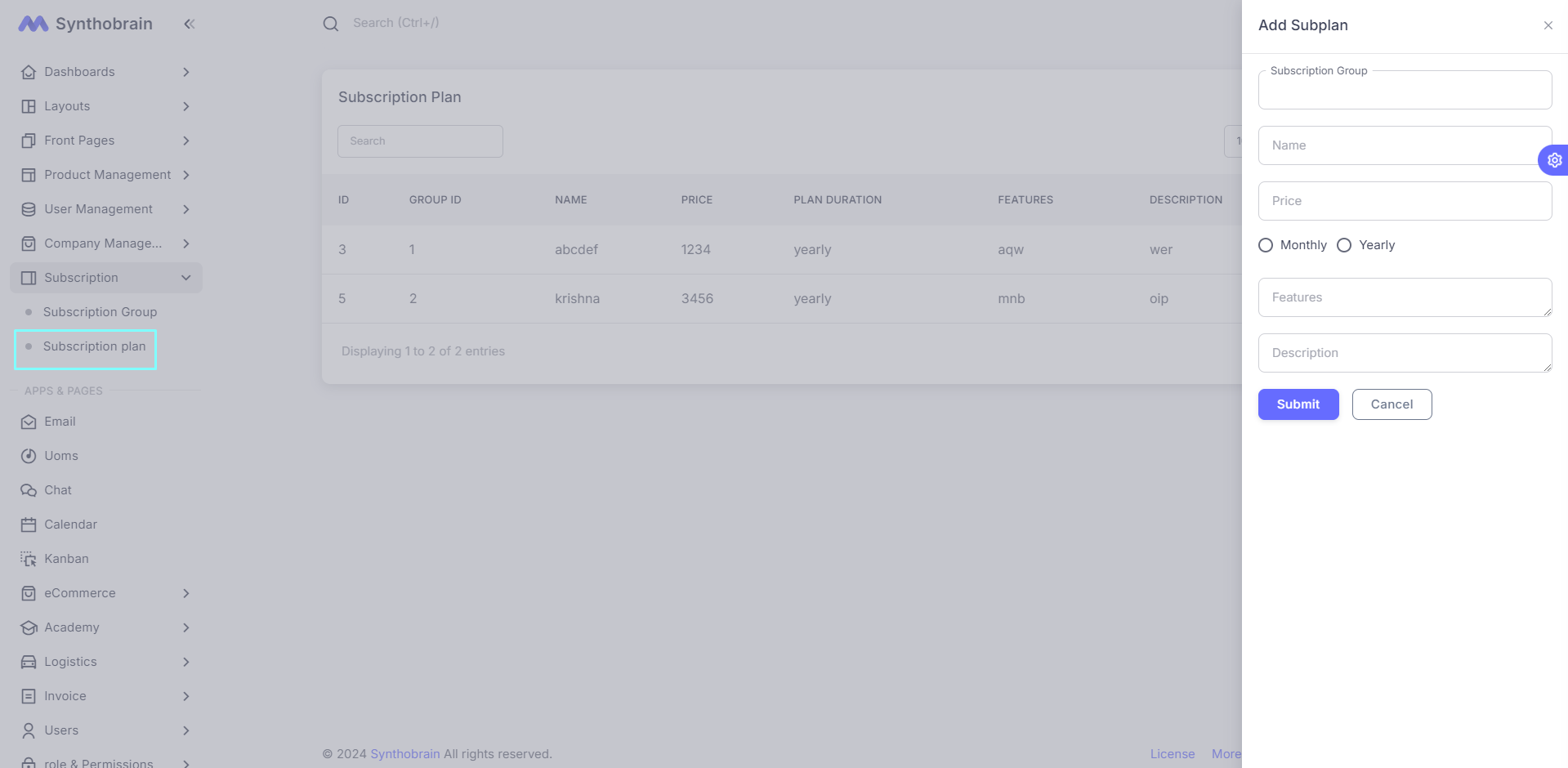Click the Submit button
This screenshot has height=768, width=1568.
click(x=1298, y=404)
